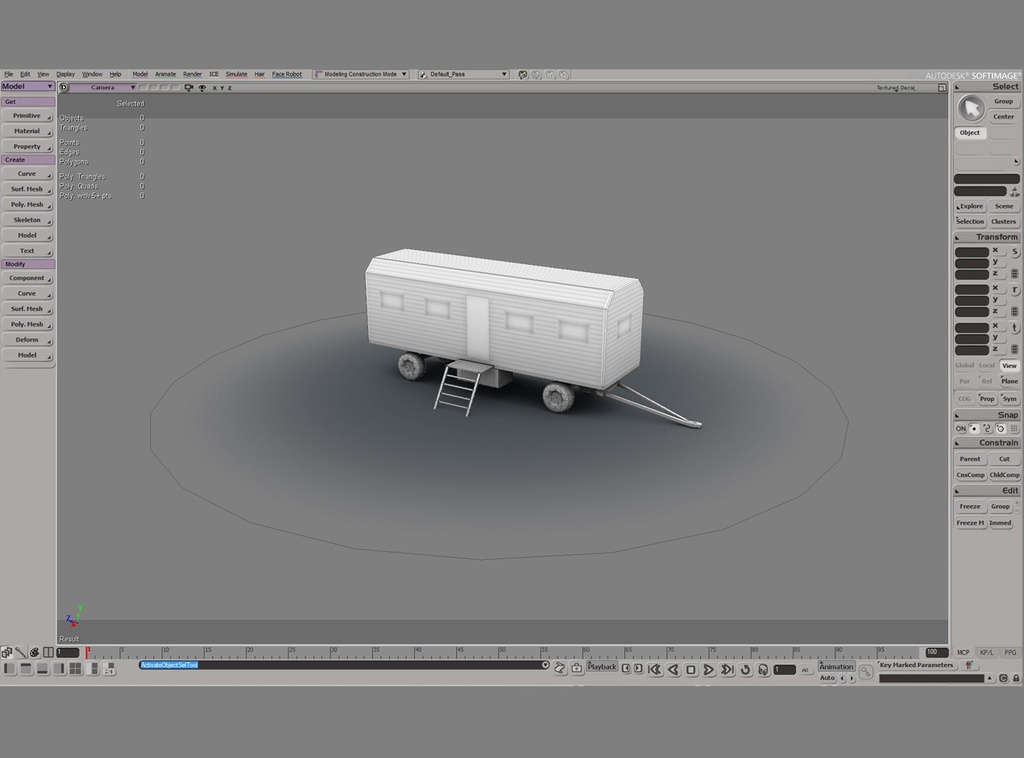Click the camera icon in the viewport toolbar
The width and height of the screenshot is (1024, 758).
click(x=188, y=88)
